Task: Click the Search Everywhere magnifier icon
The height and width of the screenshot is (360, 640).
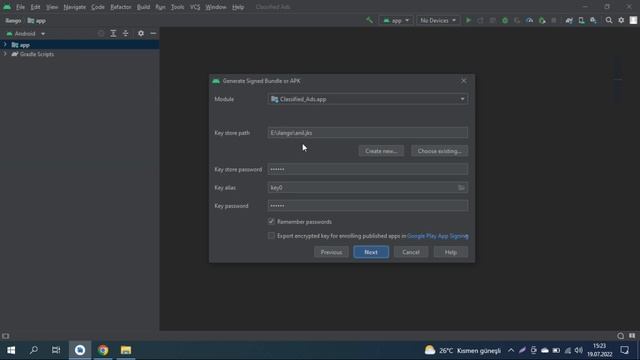Action: coord(609,20)
